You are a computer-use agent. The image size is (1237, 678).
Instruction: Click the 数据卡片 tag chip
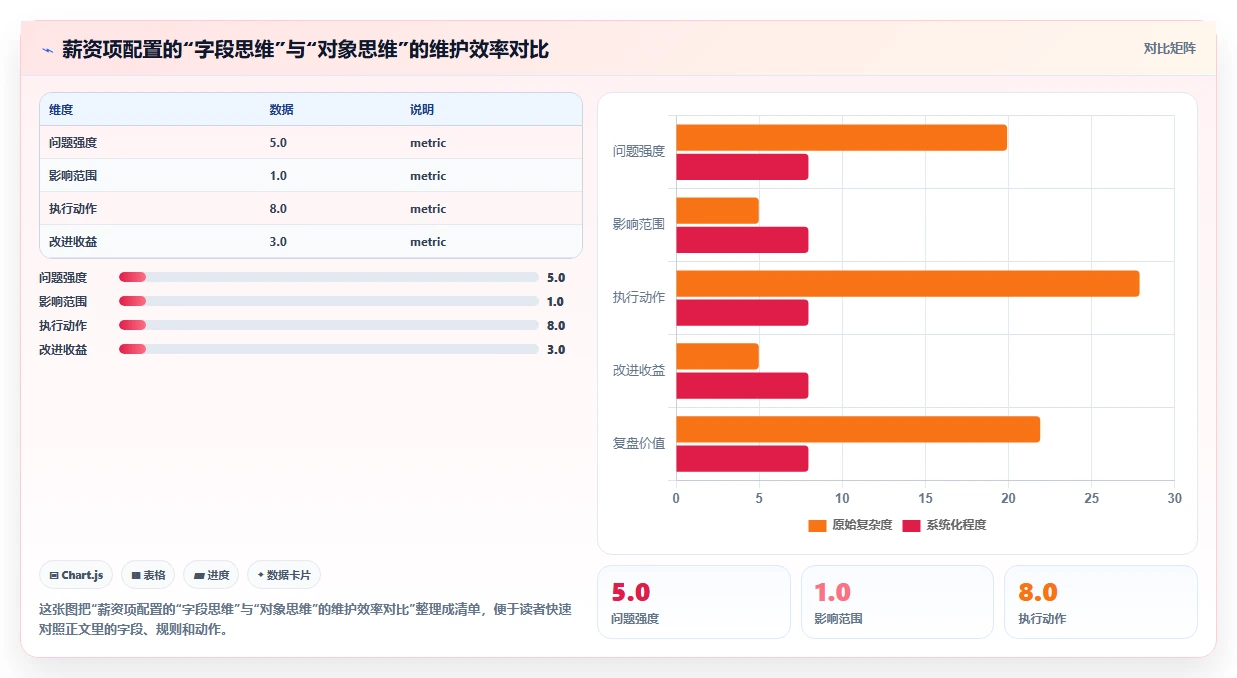click(x=284, y=575)
